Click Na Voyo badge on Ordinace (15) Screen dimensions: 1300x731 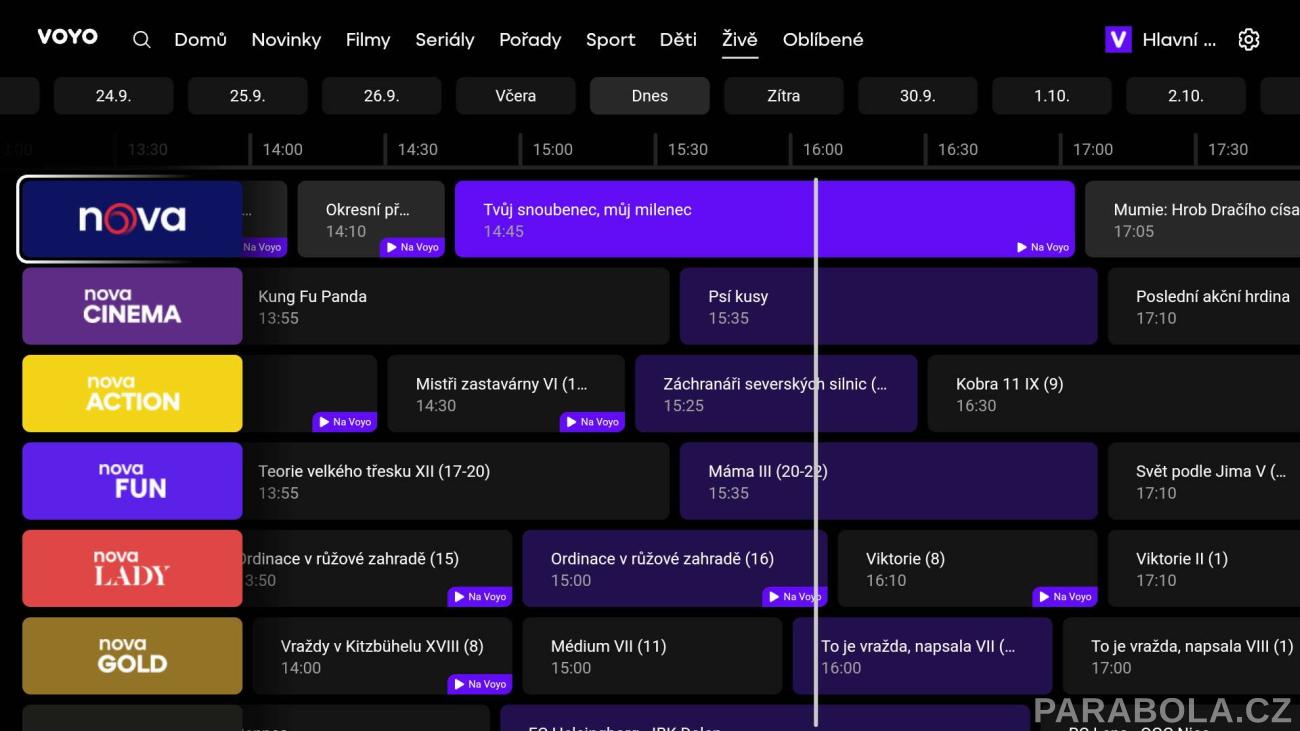tap(480, 597)
